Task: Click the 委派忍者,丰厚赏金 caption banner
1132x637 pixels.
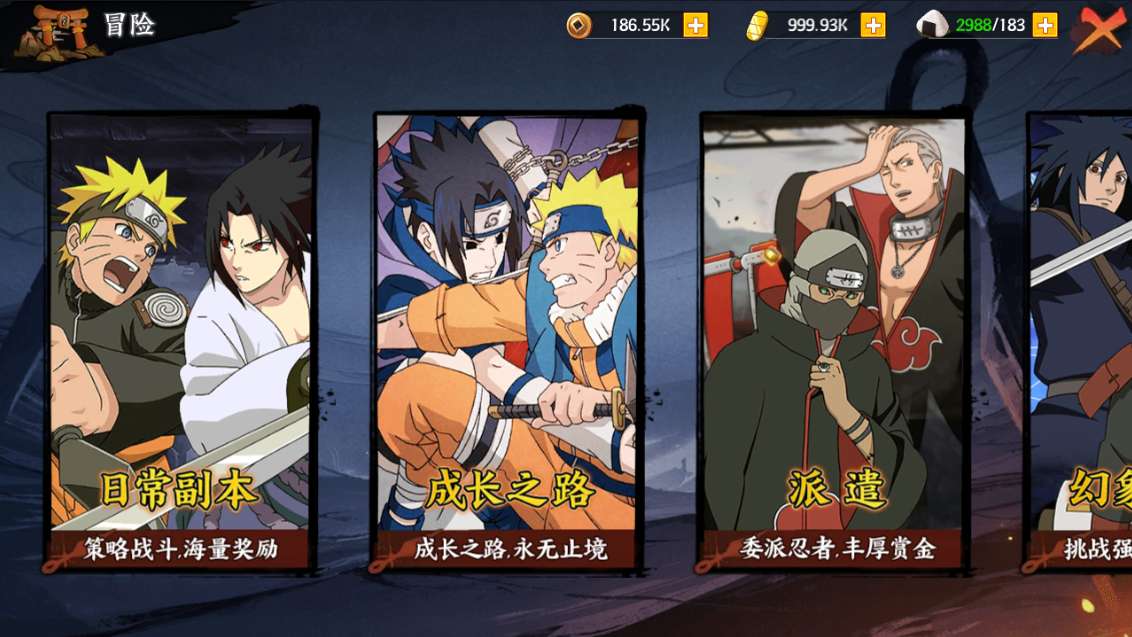Action: 837,550
